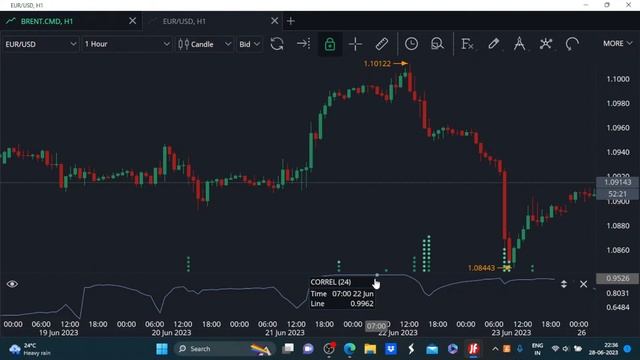Click the CORREL (24) indicator label
Image resolution: width=640 pixels, height=360 pixels.
coord(331,282)
